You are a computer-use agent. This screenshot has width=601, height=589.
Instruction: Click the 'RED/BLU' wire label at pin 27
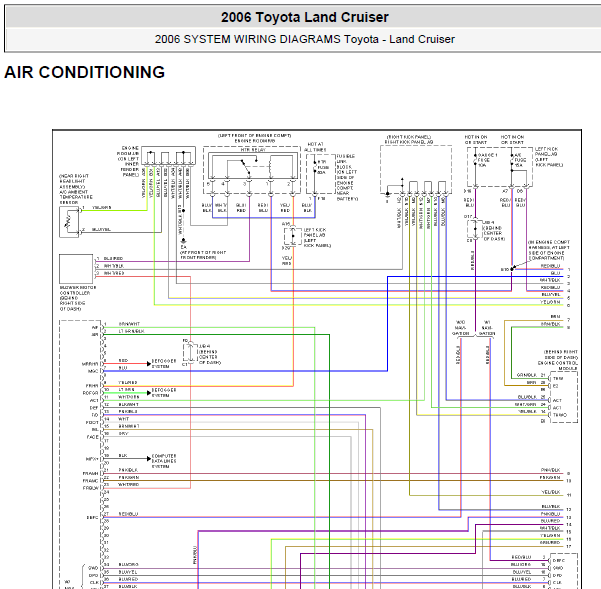tap(128, 514)
